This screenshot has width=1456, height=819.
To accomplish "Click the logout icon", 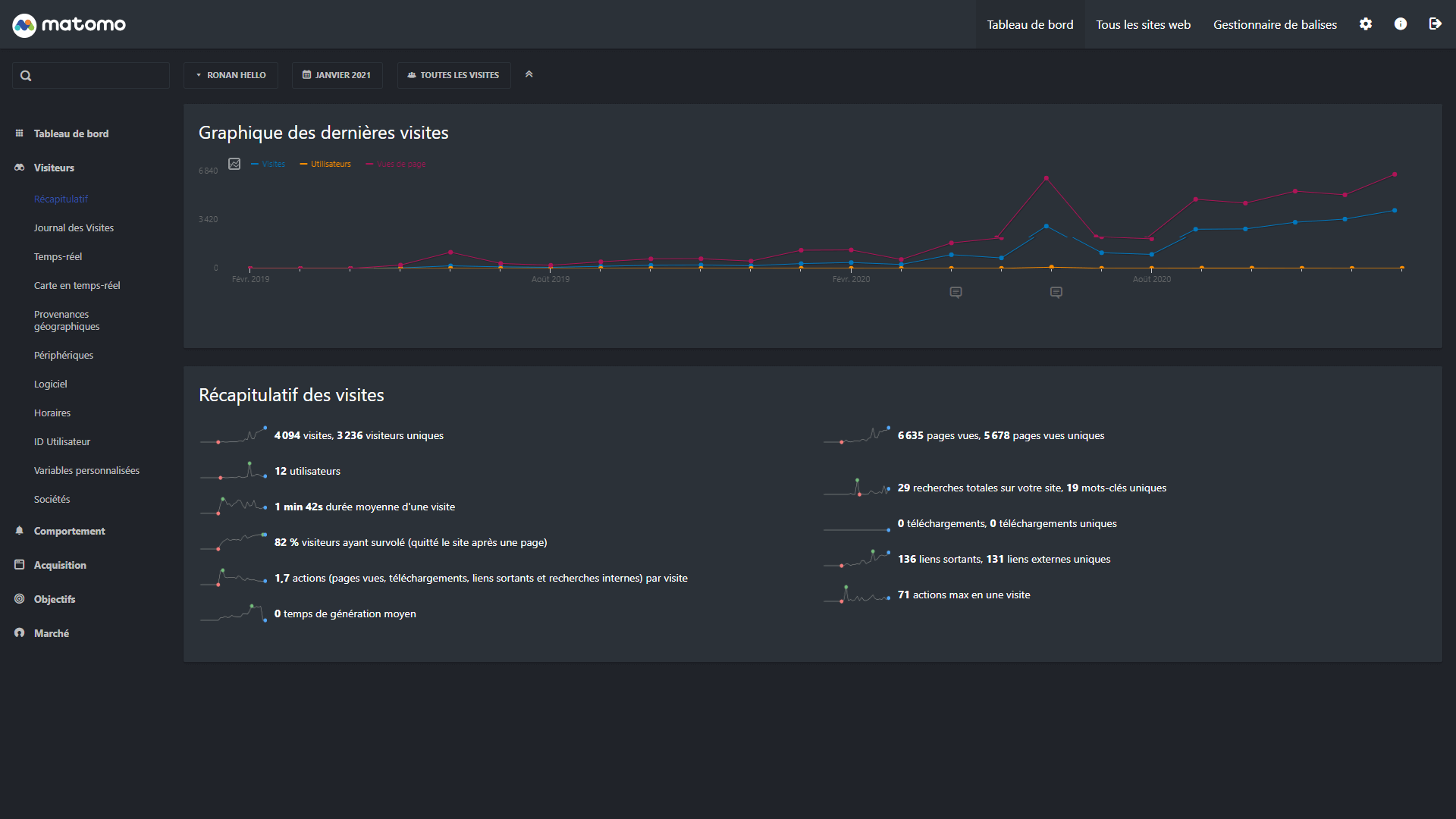I will [1435, 24].
